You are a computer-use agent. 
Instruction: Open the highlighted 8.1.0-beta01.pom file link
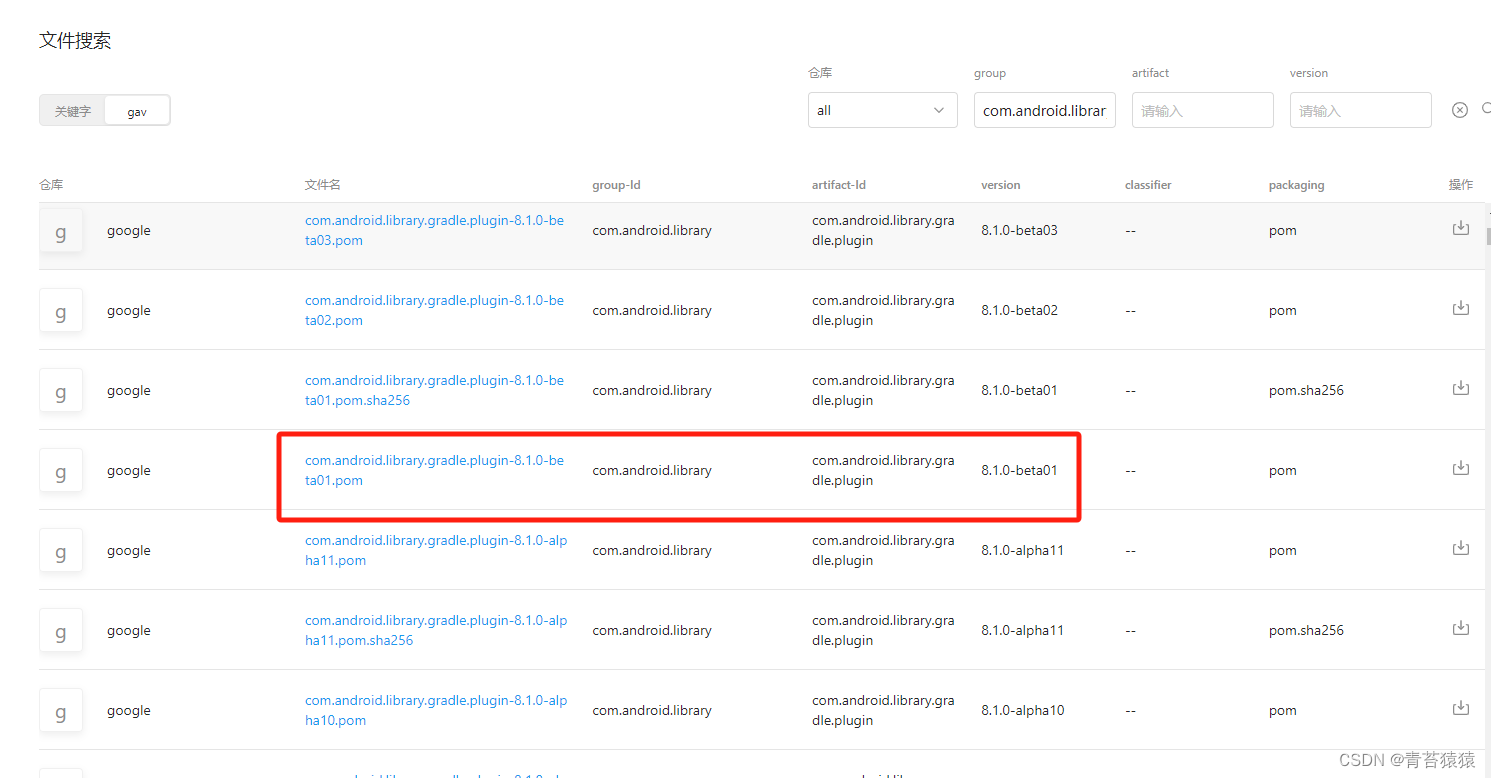coord(435,470)
